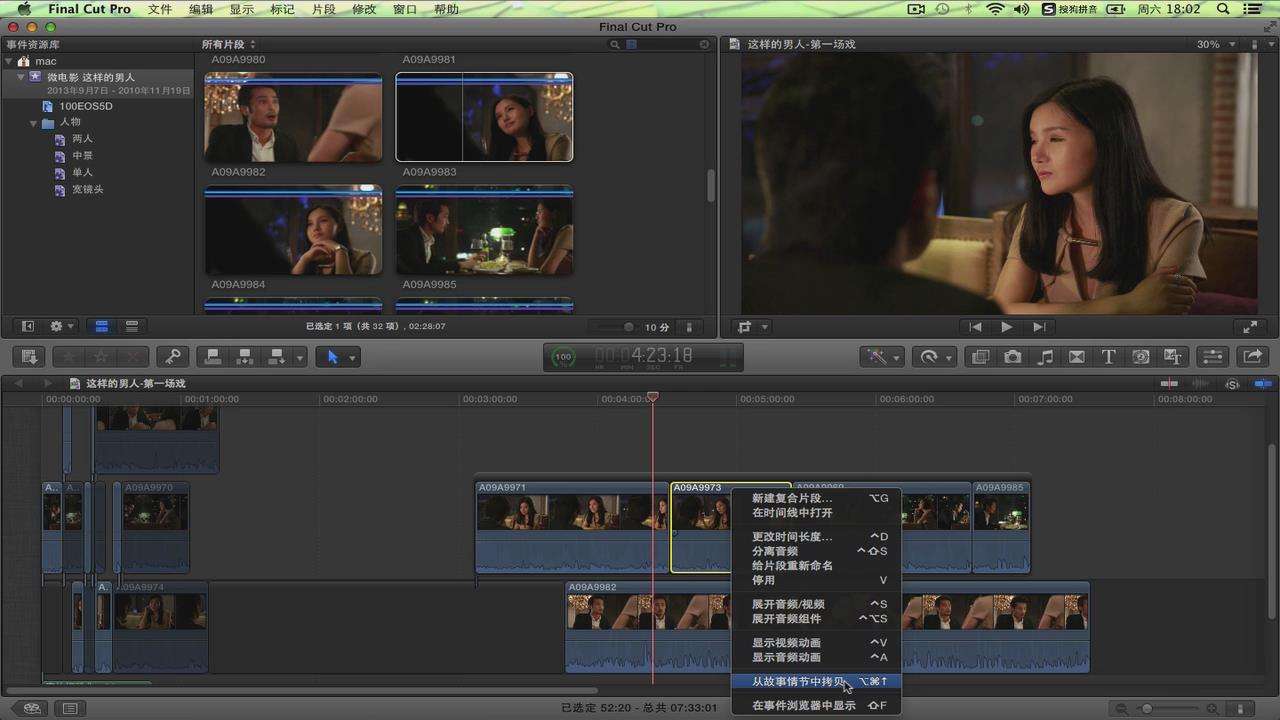Adjust the clip thumbnail duration slider
1280x720 pixels.
(628, 327)
